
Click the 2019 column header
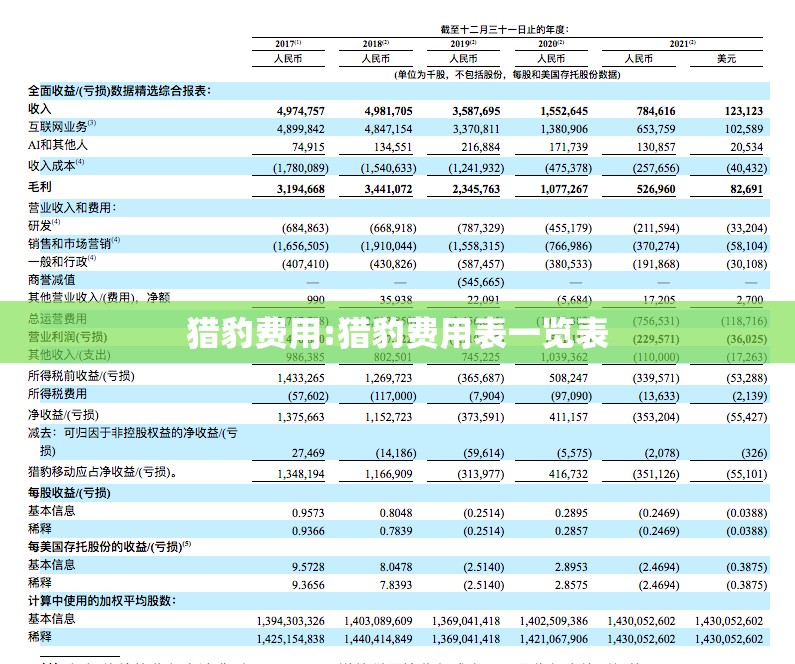pos(463,44)
